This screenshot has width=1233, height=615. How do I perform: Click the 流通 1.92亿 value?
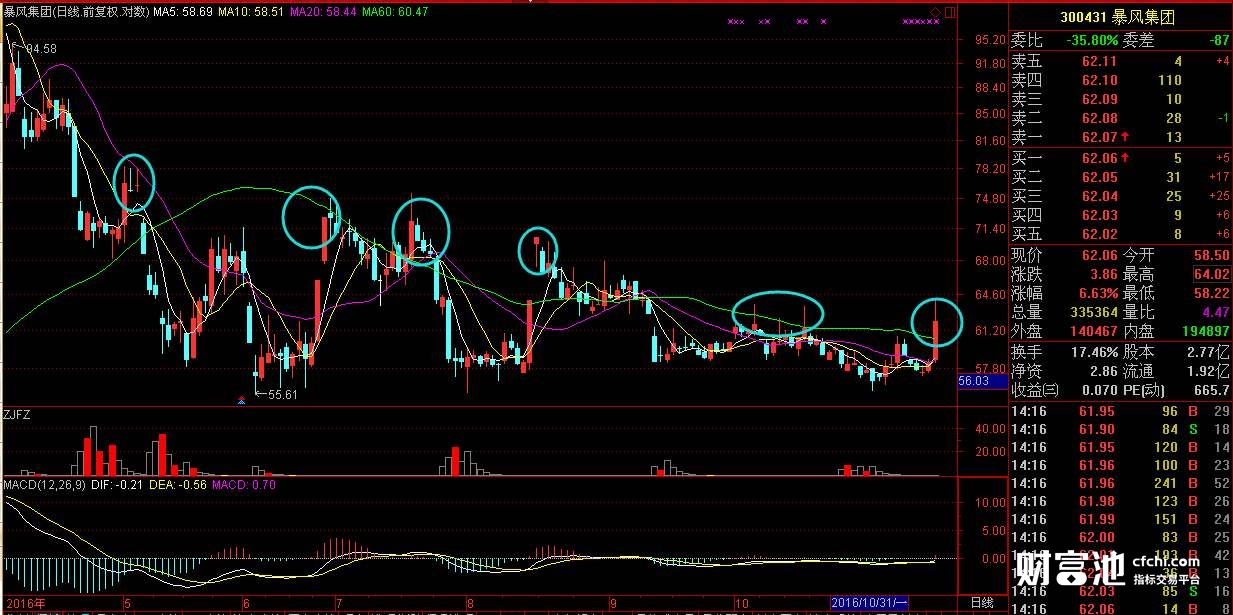[1208, 371]
